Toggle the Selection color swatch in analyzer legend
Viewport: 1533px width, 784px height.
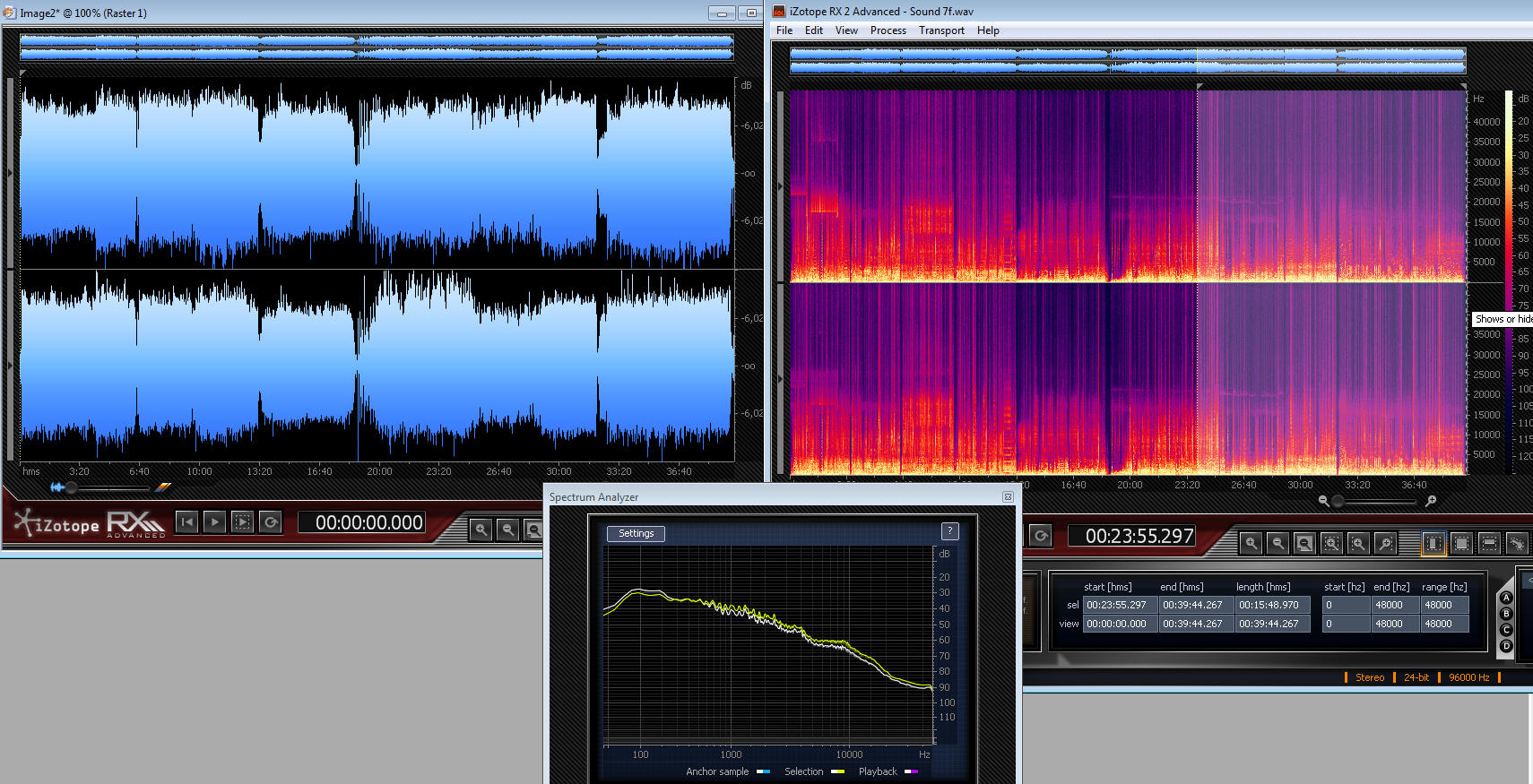click(x=837, y=771)
